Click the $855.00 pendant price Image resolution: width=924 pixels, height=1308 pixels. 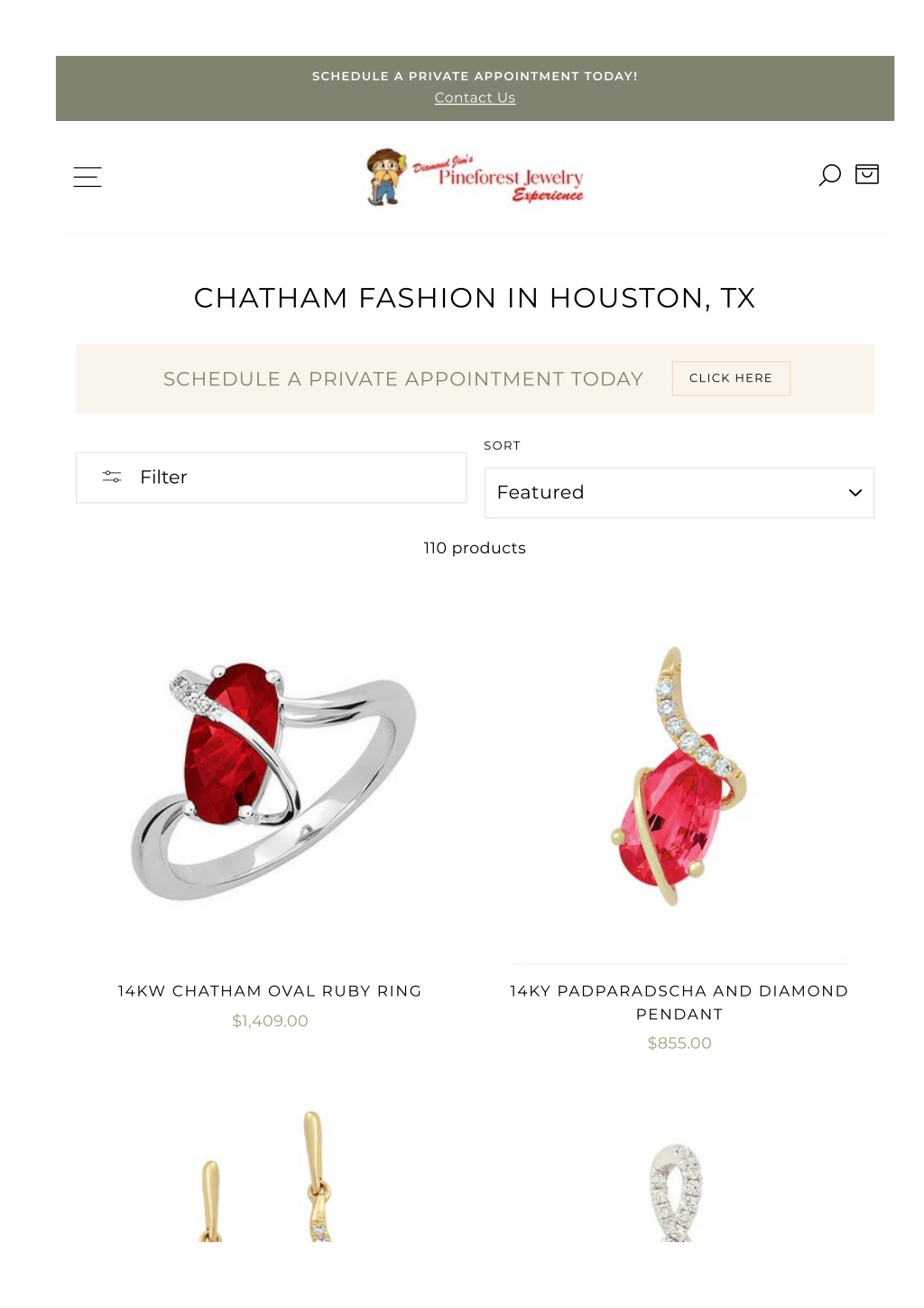(x=679, y=1044)
